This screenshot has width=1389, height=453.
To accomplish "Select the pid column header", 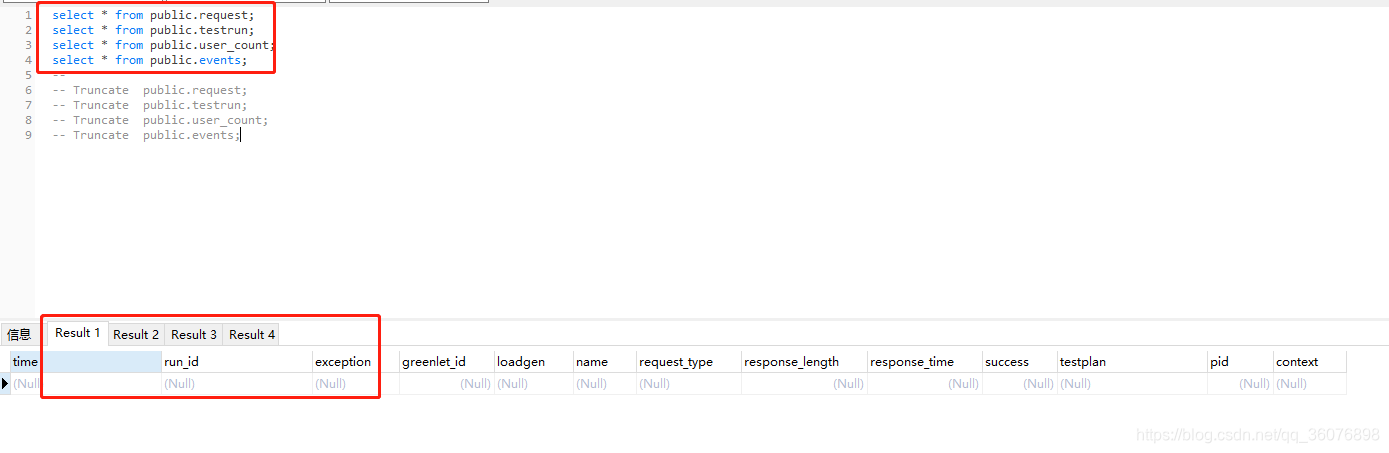I will pyautogui.click(x=1240, y=362).
